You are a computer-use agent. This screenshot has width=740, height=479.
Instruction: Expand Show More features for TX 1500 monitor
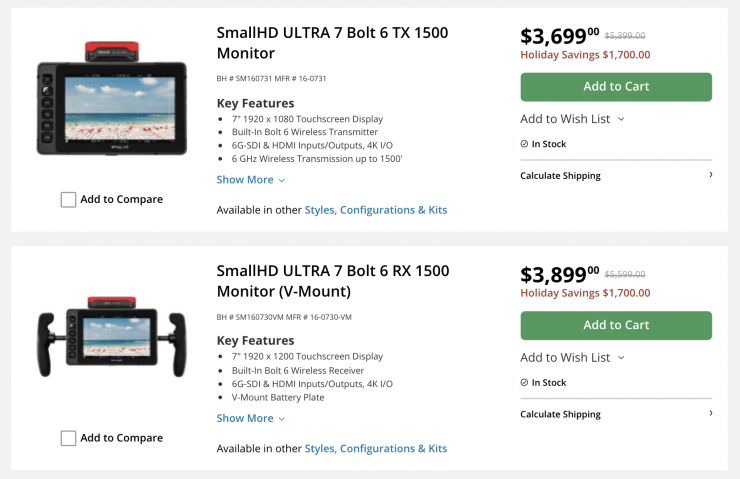click(250, 180)
